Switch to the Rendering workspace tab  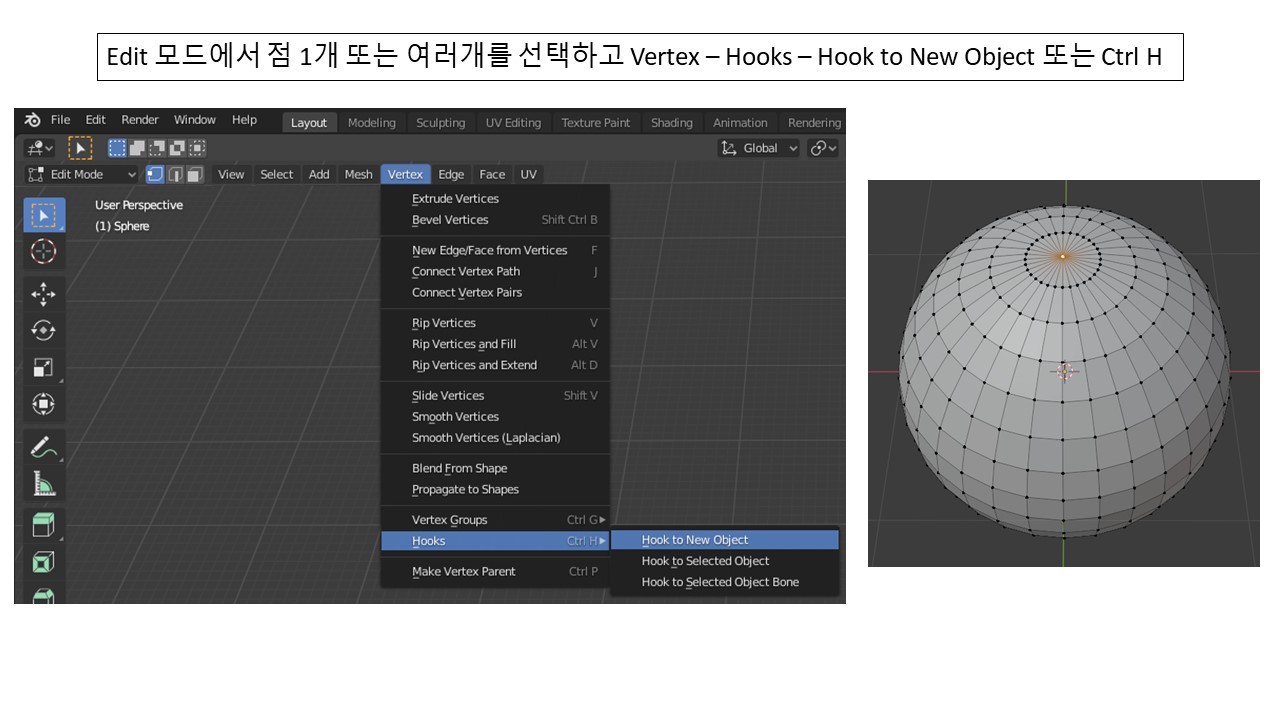point(814,123)
